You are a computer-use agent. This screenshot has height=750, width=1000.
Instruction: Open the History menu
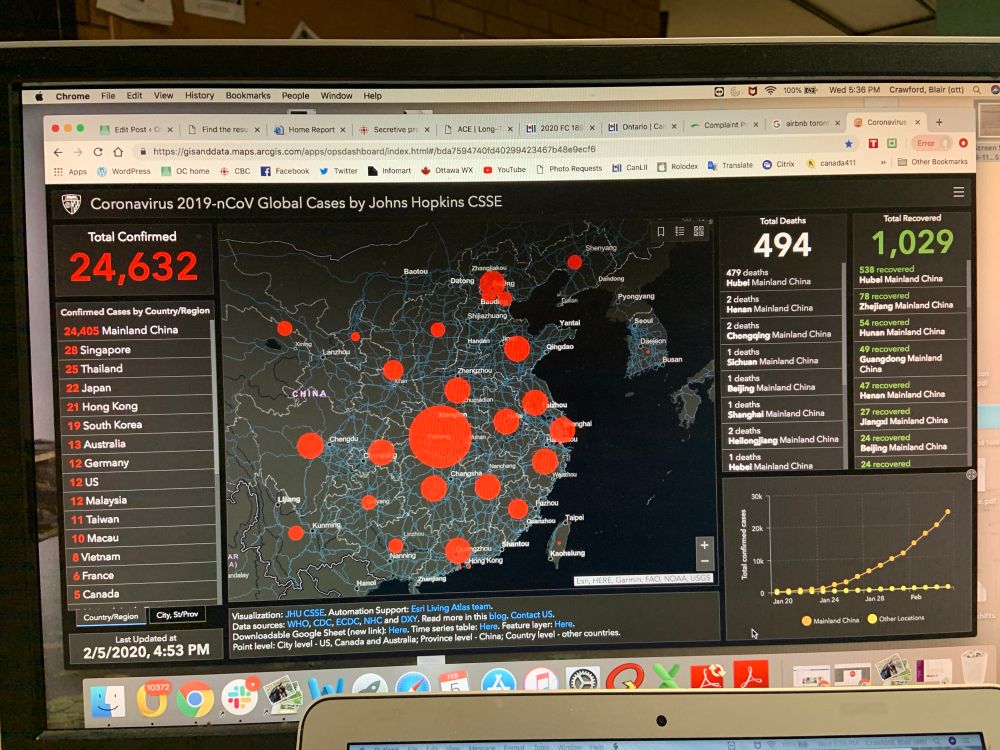(x=199, y=96)
